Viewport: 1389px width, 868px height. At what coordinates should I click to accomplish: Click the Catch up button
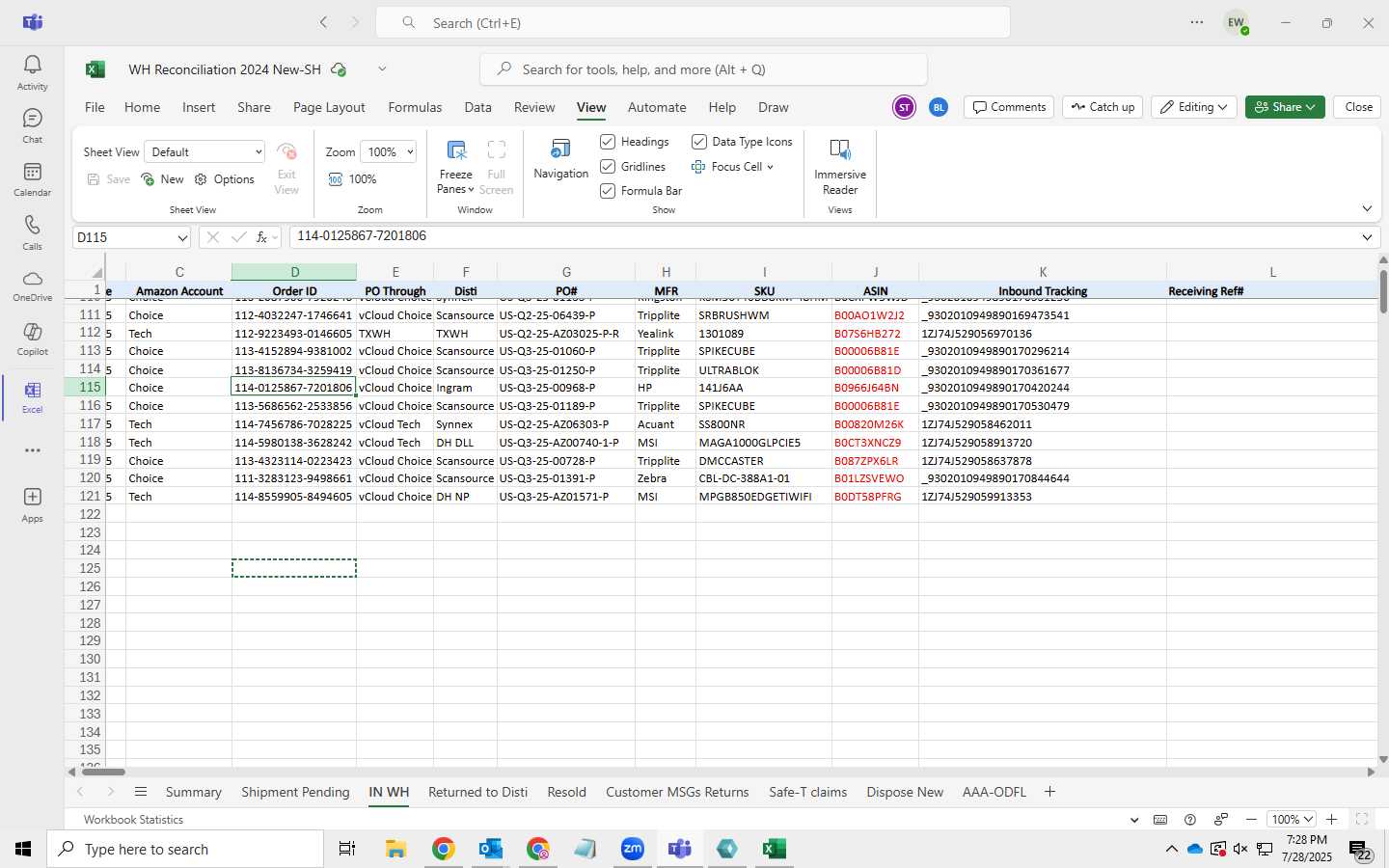[1103, 107]
